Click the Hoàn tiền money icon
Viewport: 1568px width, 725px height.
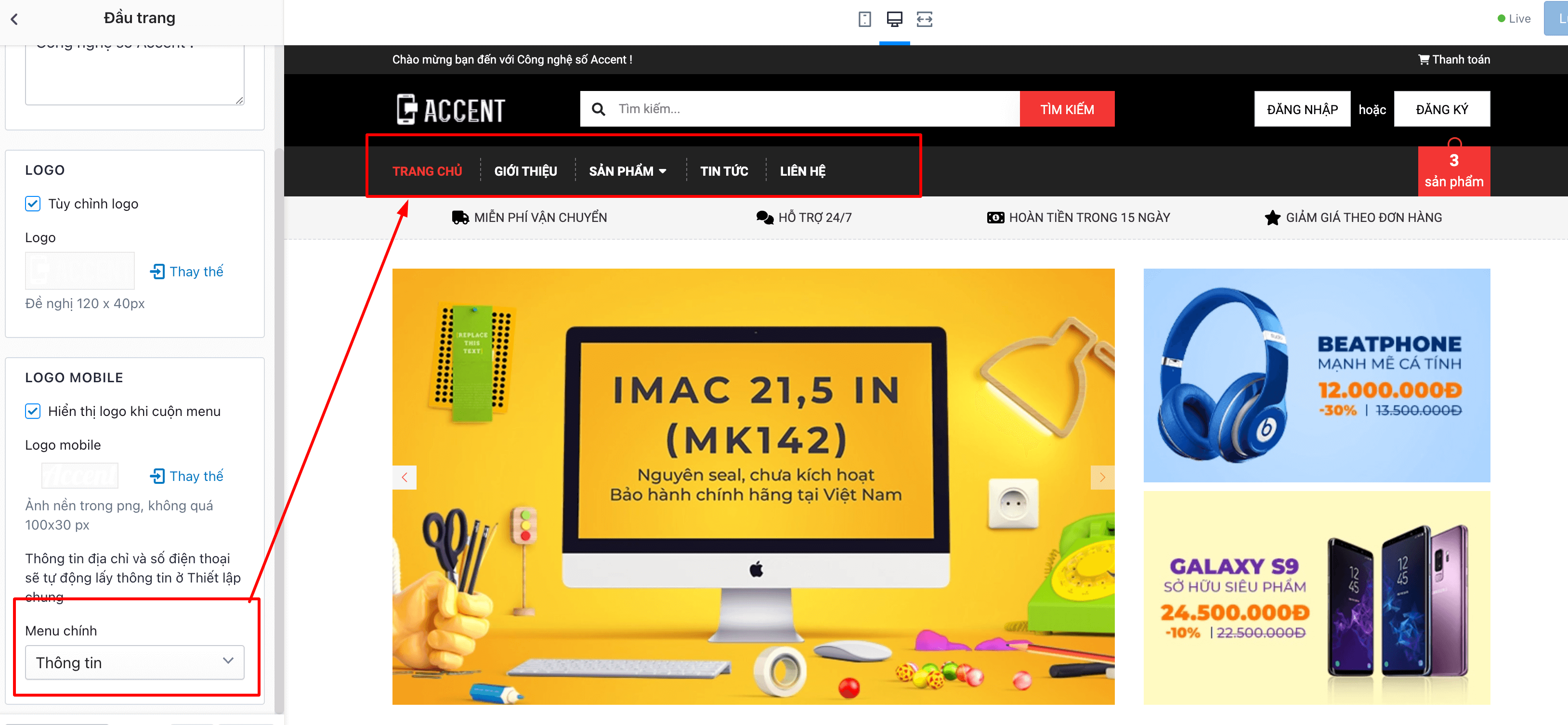(995, 217)
